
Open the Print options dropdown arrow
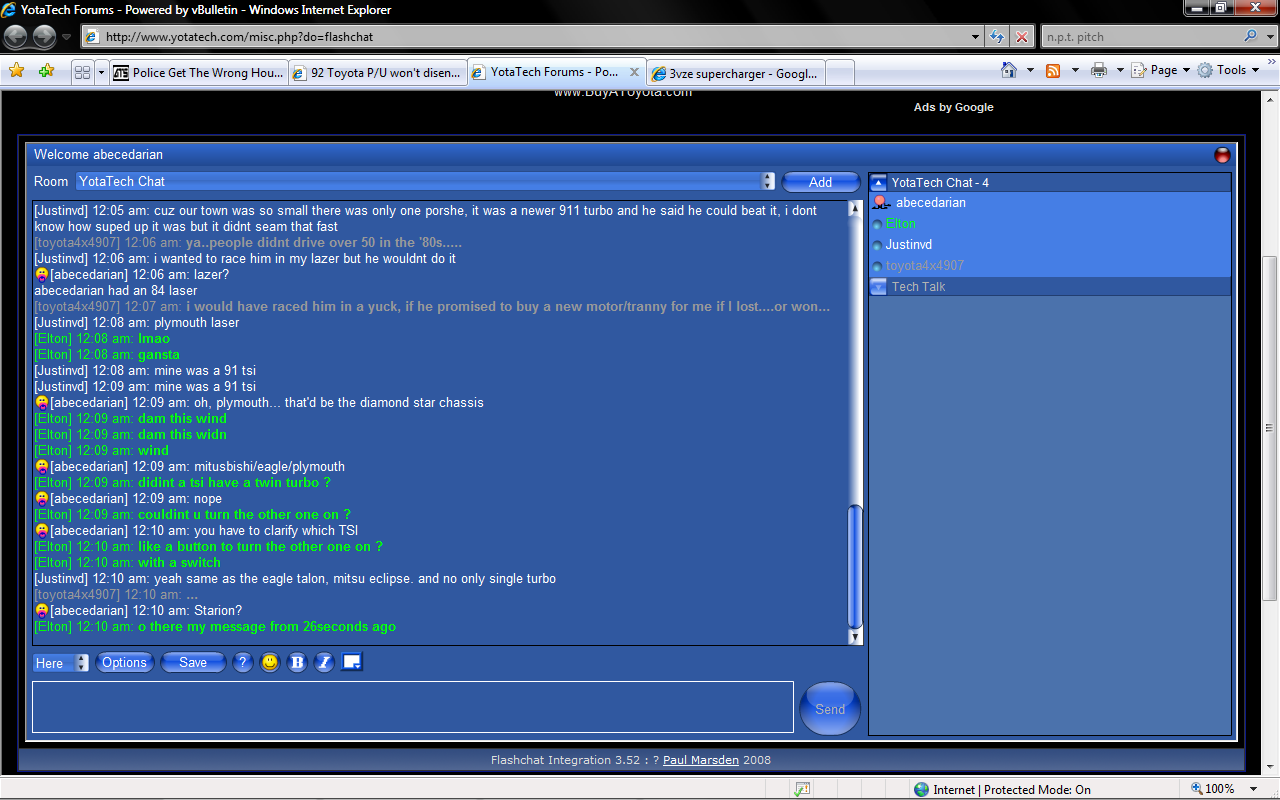(1120, 70)
